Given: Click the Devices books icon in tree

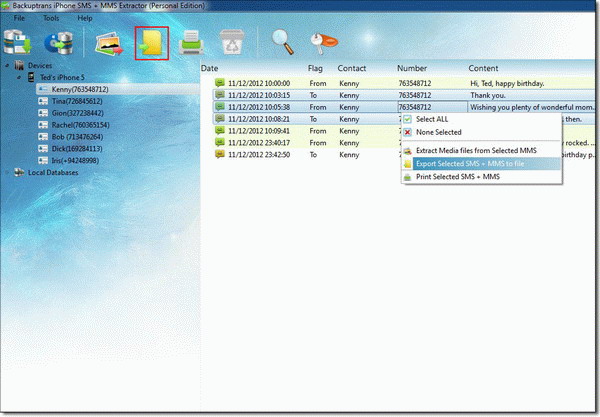Looking at the screenshot, I should [x=19, y=65].
